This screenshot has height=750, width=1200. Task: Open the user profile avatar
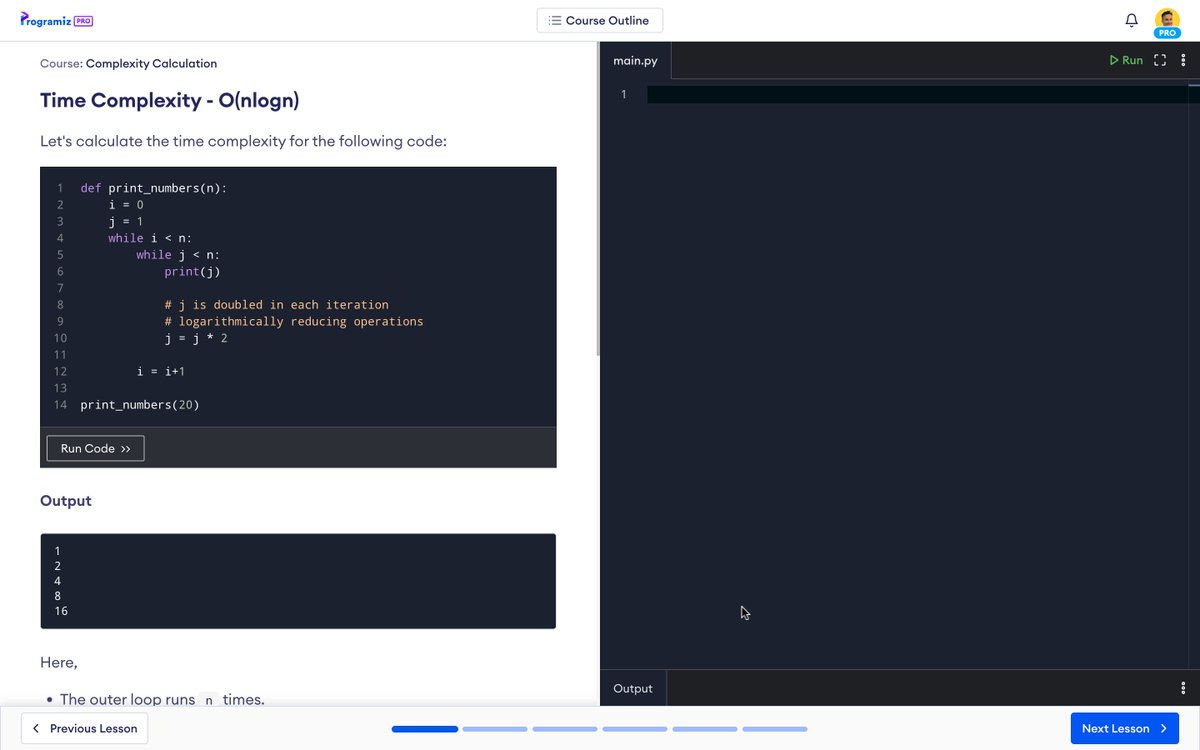(x=1167, y=22)
